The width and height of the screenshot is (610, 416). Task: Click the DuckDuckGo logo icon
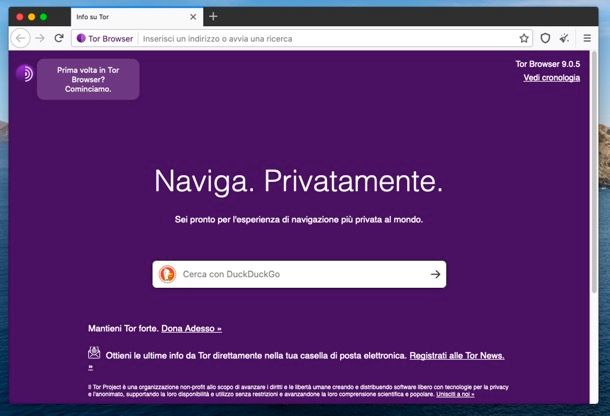point(167,274)
